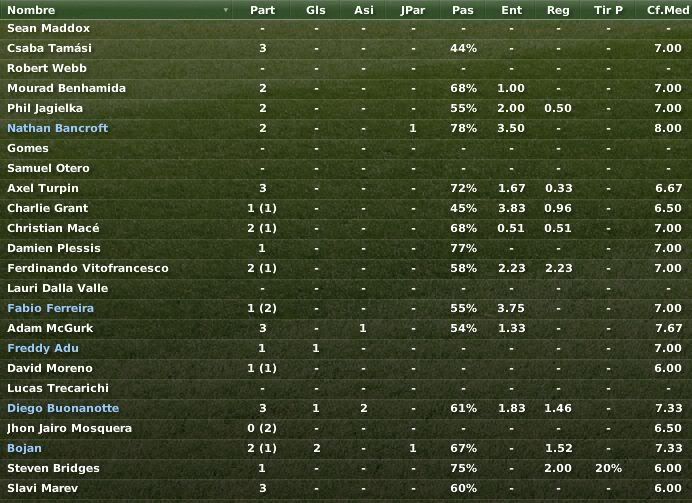Viewport: 692px width, 503px height.
Task: Select the Freddy Adu name link
Action: pyautogui.click(x=43, y=348)
